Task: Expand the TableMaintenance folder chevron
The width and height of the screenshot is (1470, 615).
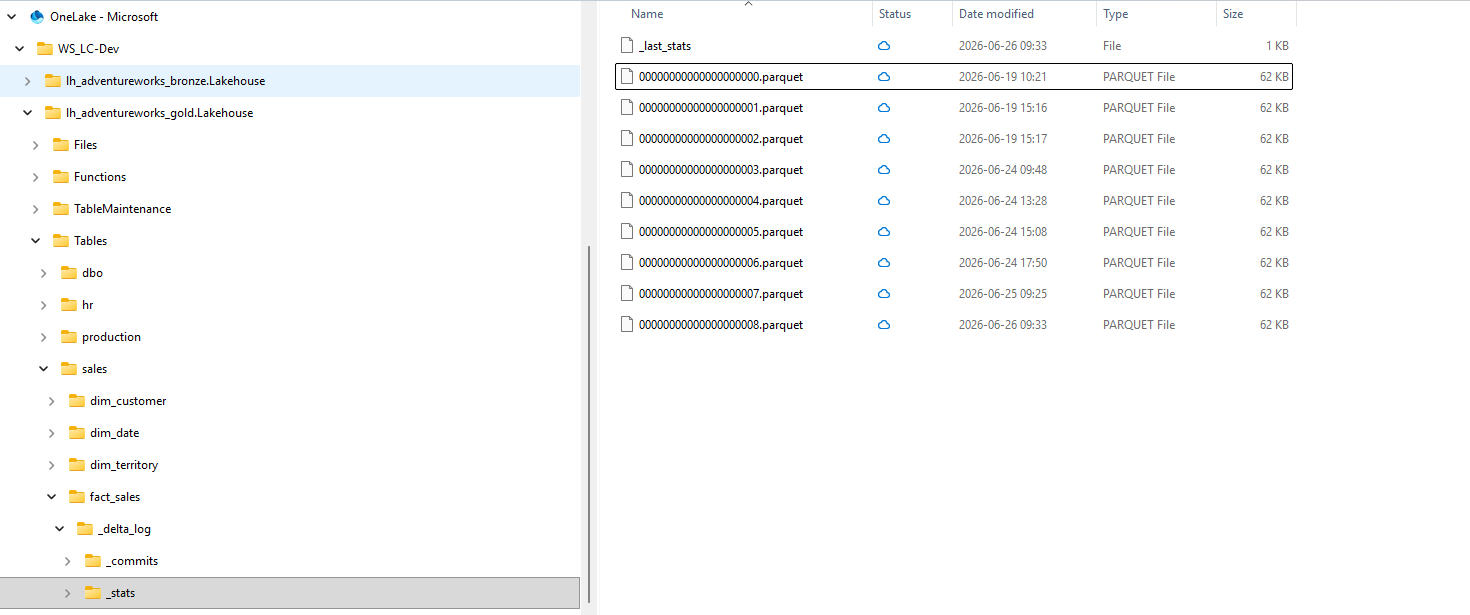Action: point(36,209)
